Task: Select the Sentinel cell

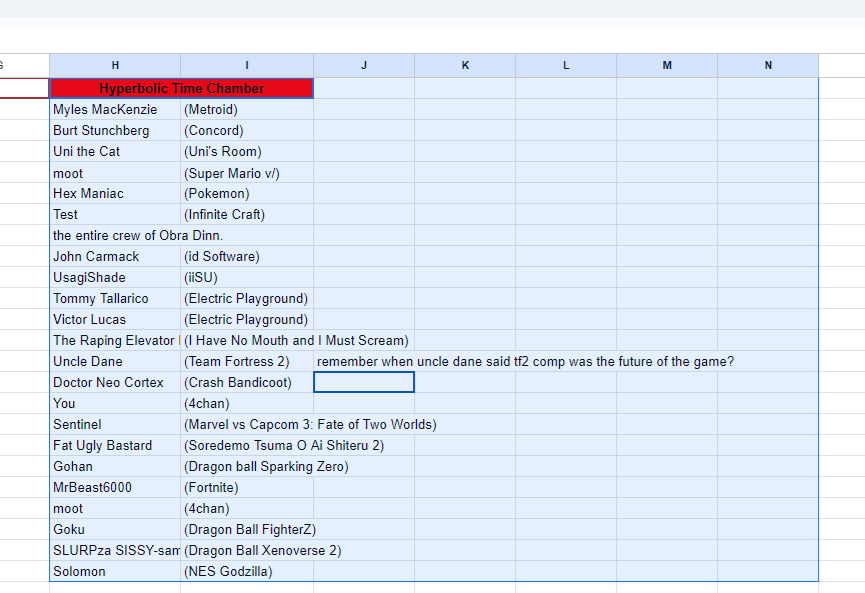Action: 115,424
